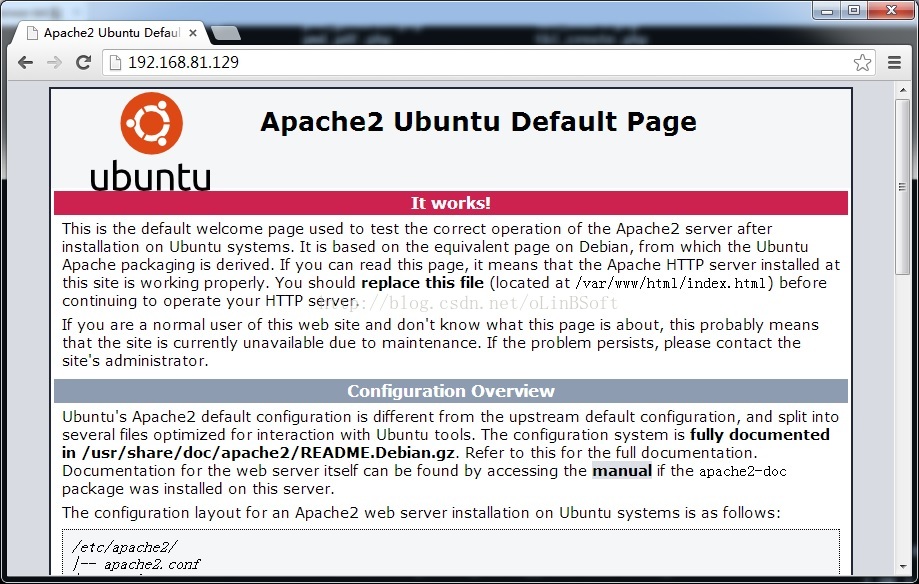Click the 'fully documented' bold text
This screenshot has height=584, width=919.
tap(760, 434)
